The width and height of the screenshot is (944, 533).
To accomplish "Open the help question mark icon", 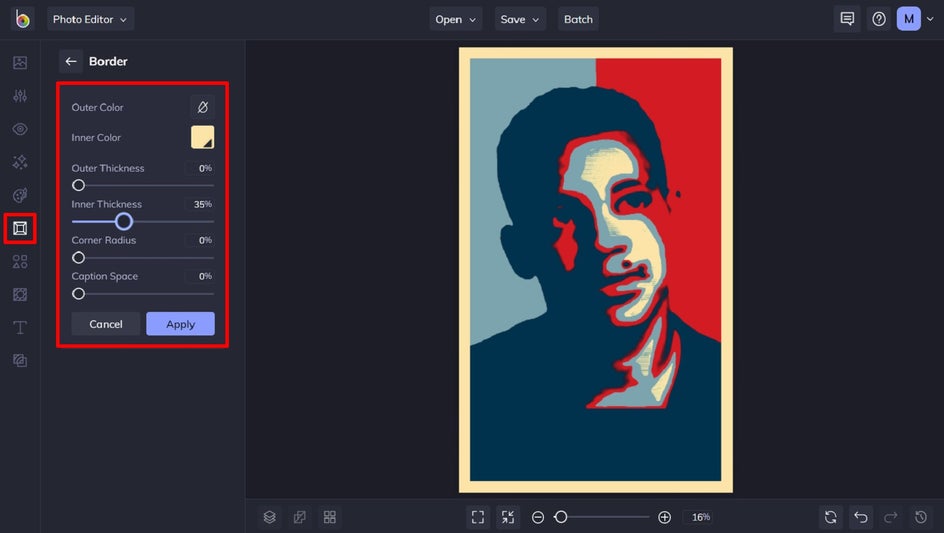I will [879, 19].
